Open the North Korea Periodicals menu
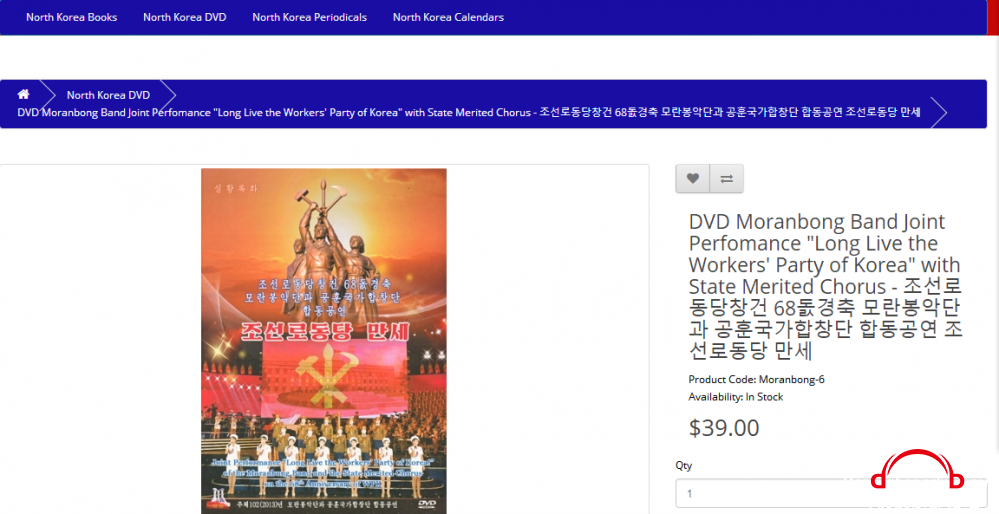 click(x=309, y=17)
